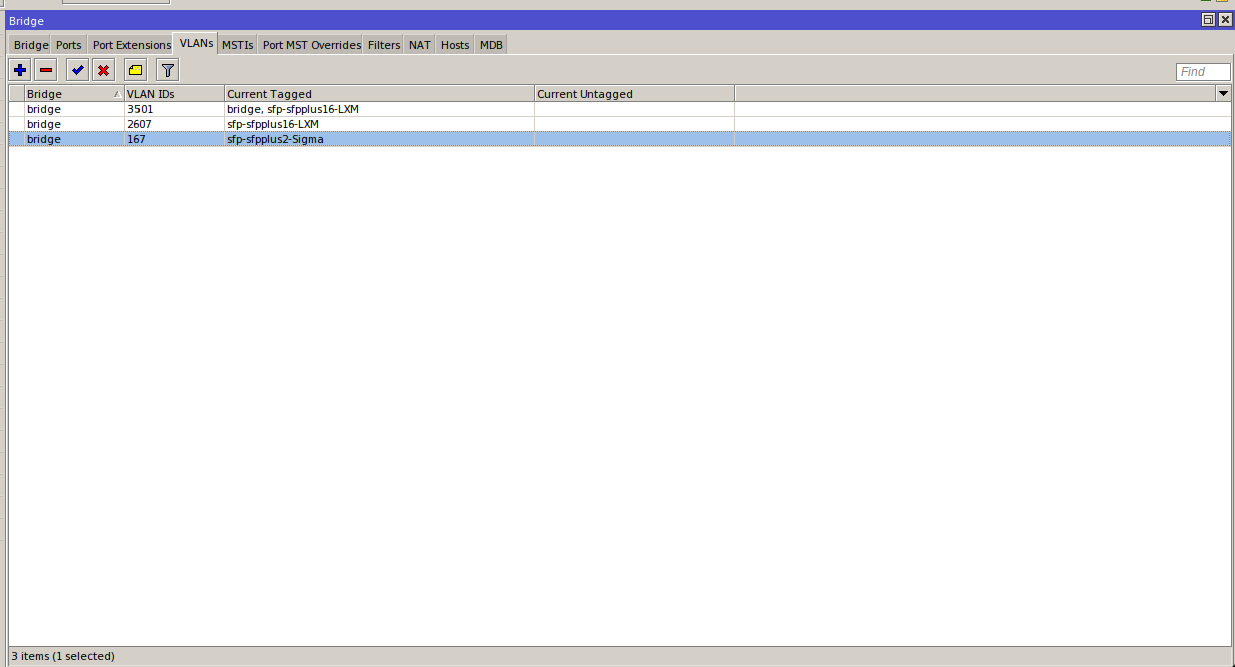Sort by the VLAN IDs column header

point(174,94)
